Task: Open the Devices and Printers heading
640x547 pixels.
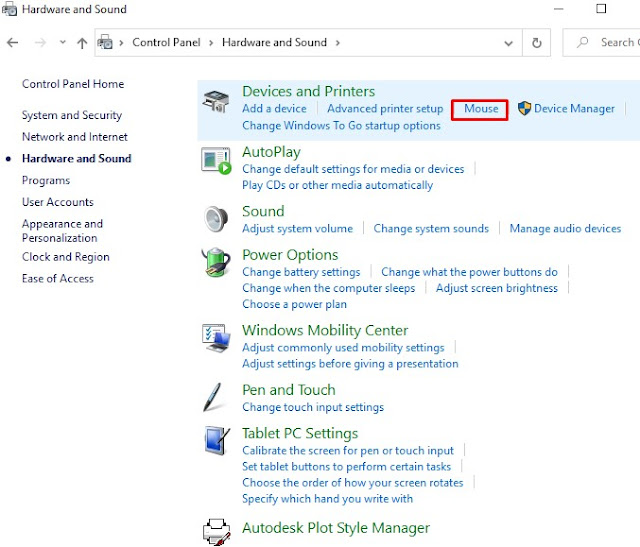Action: 309,91
